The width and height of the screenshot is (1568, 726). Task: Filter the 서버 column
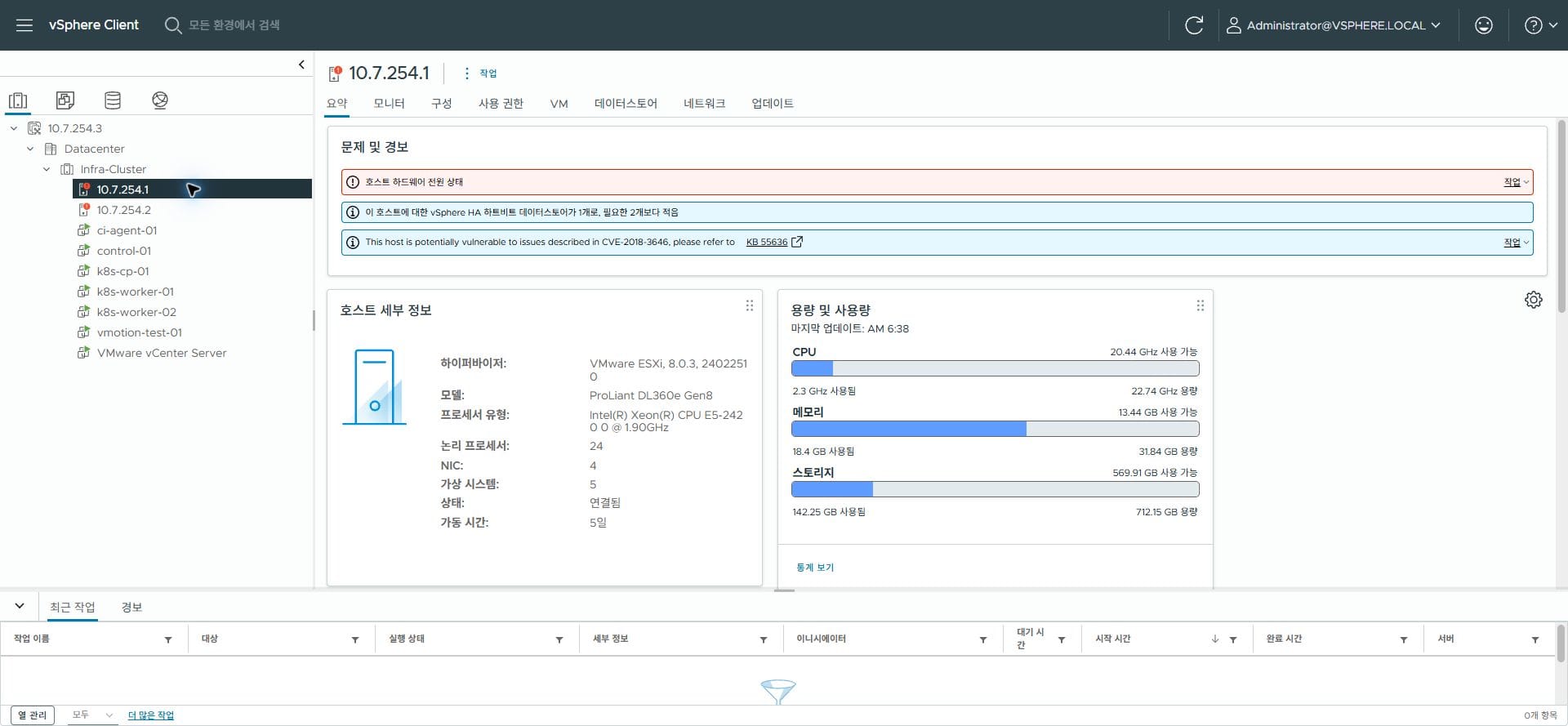tap(1535, 640)
